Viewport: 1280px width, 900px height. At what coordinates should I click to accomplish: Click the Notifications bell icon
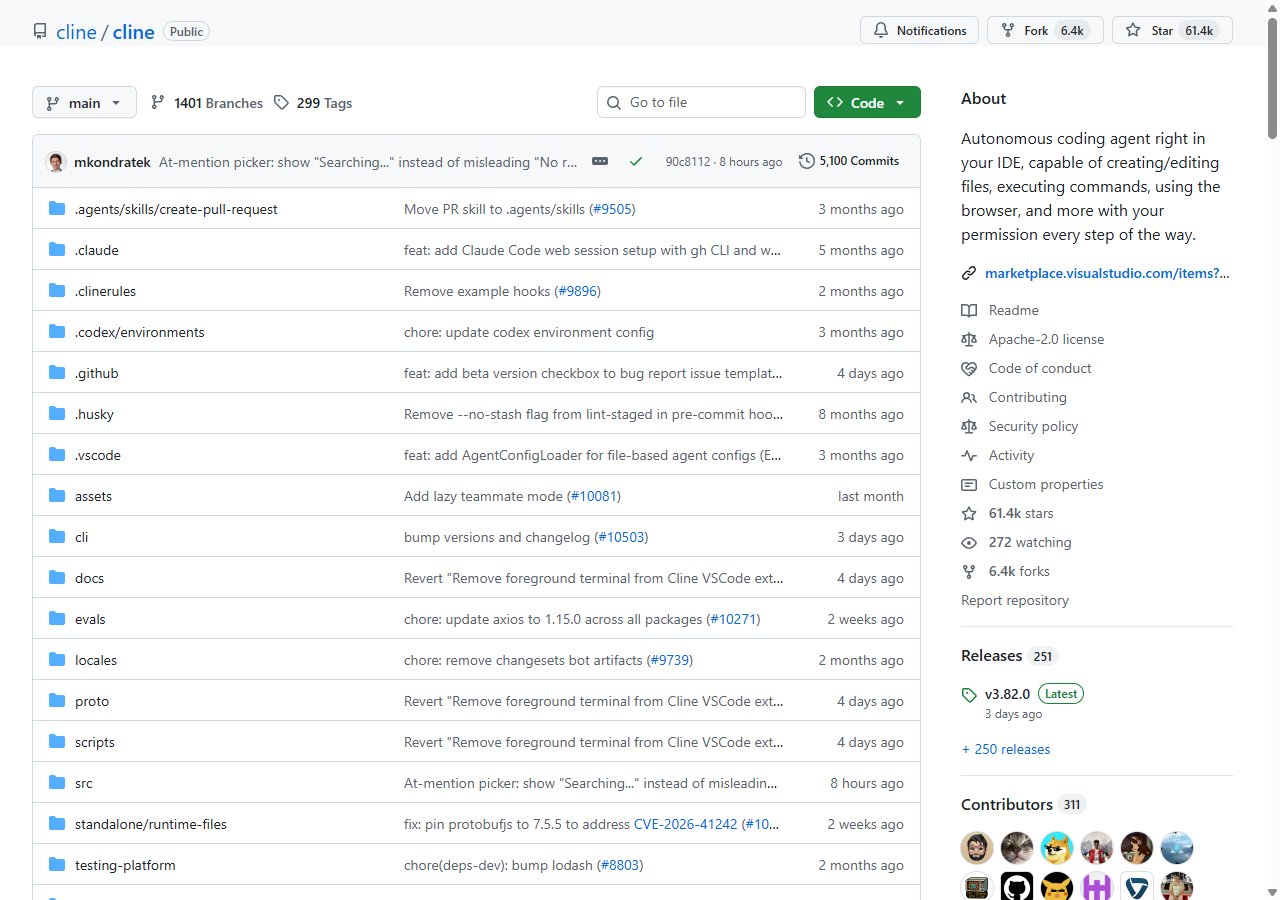(x=881, y=31)
